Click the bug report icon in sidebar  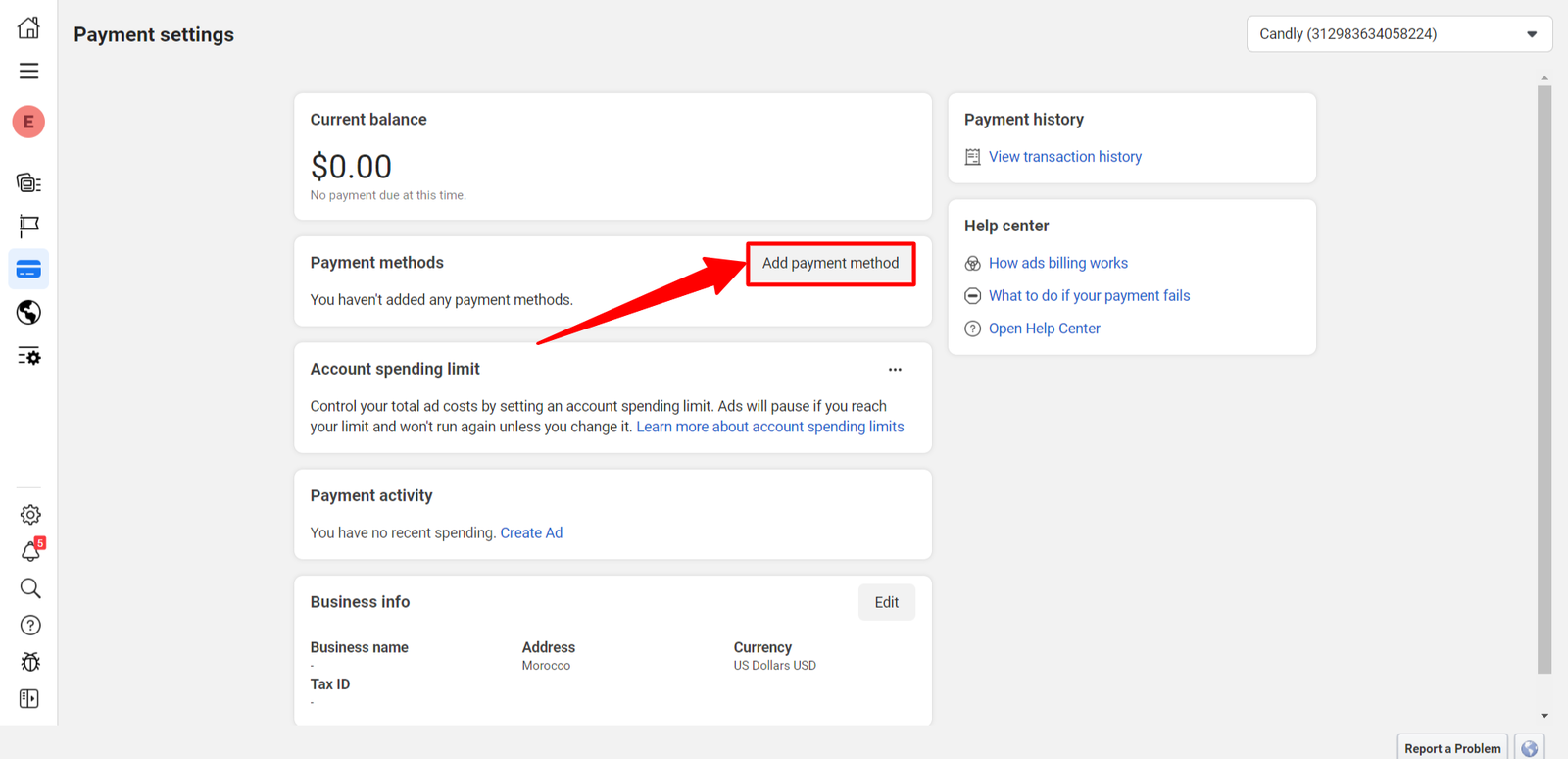pyautogui.click(x=30, y=662)
